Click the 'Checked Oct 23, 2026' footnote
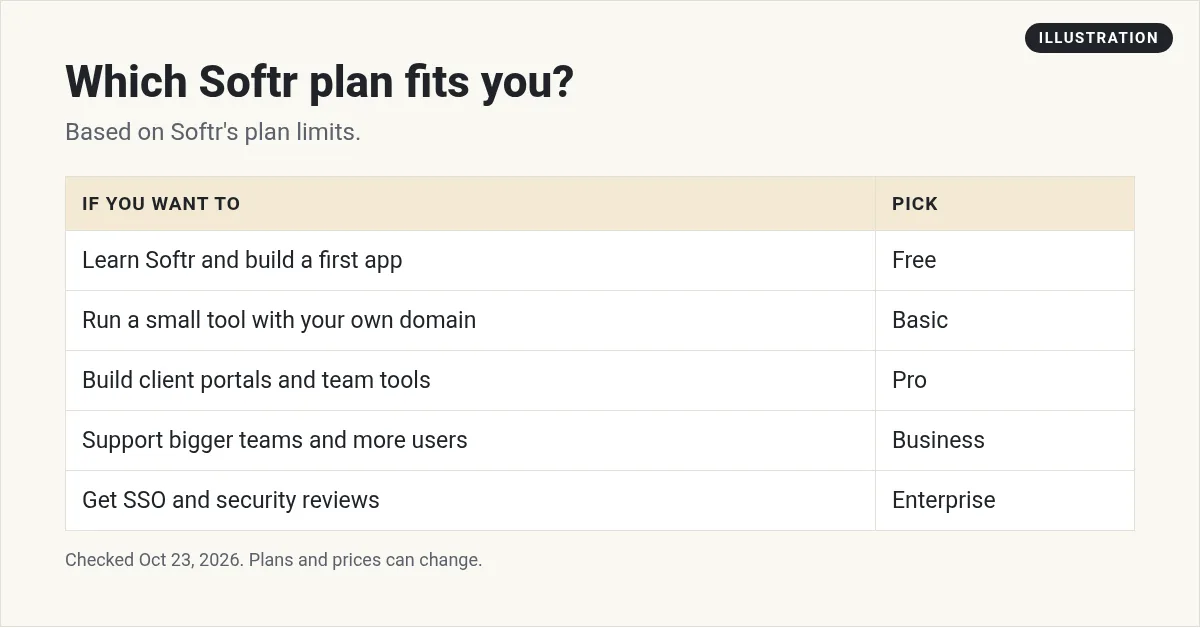The height and width of the screenshot is (628, 1200). tap(273, 560)
